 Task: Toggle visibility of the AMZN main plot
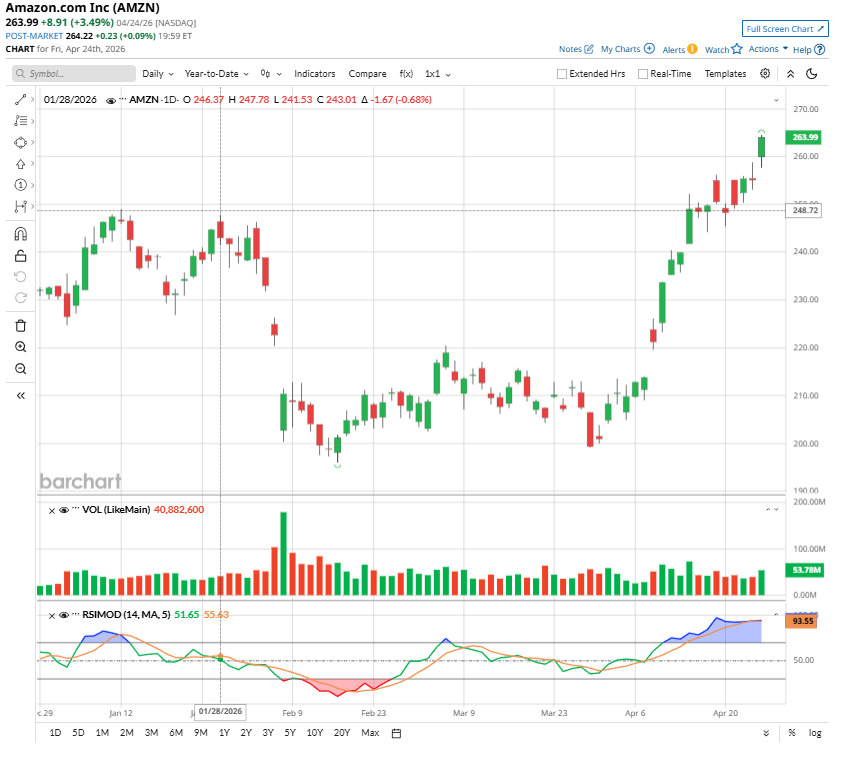(x=111, y=100)
